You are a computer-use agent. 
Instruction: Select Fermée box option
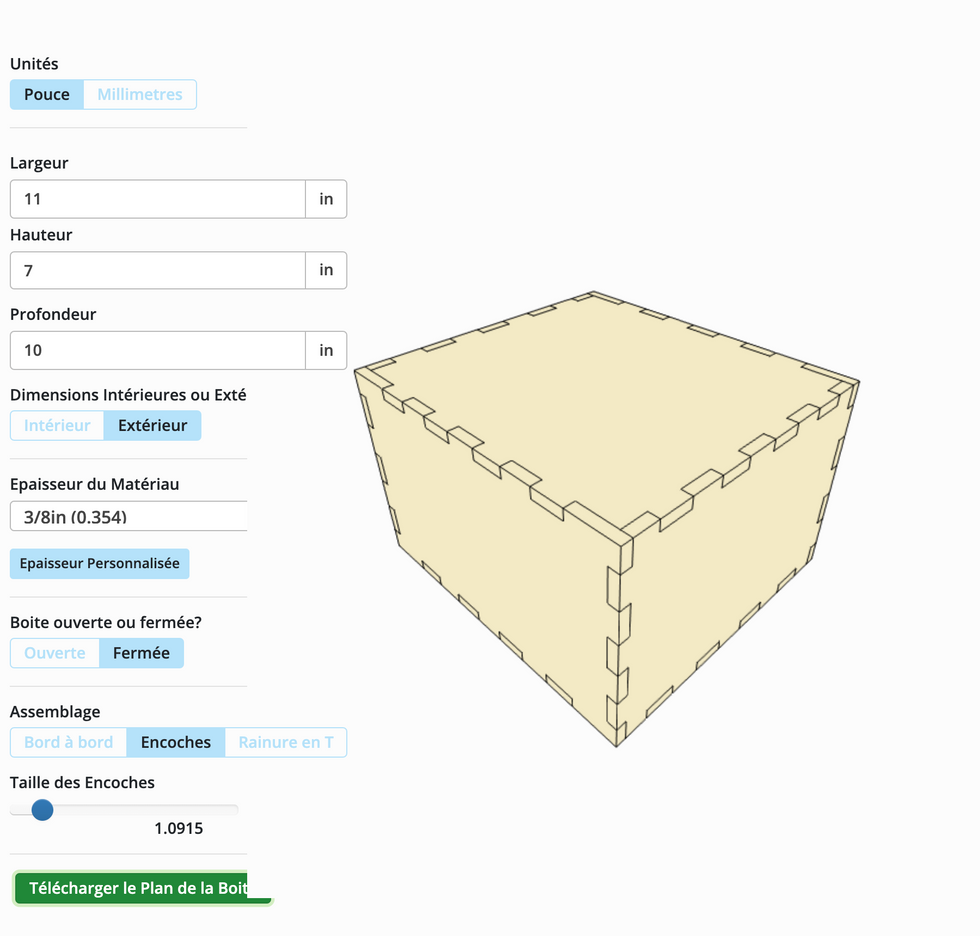pos(141,653)
